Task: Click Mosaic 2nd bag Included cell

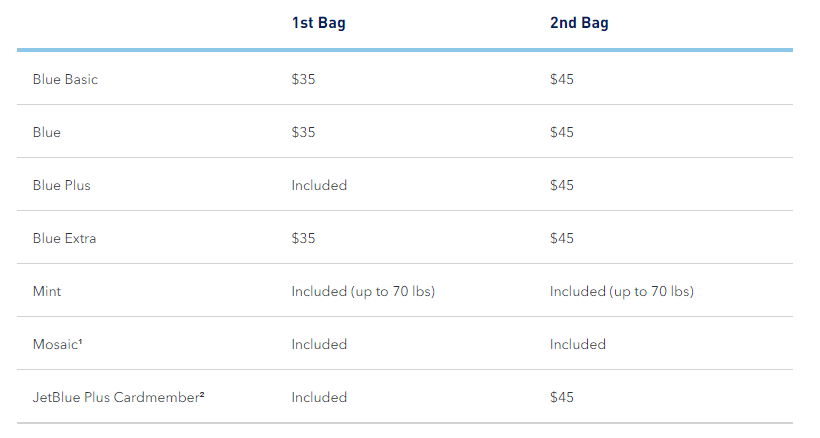Action: tap(577, 344)
